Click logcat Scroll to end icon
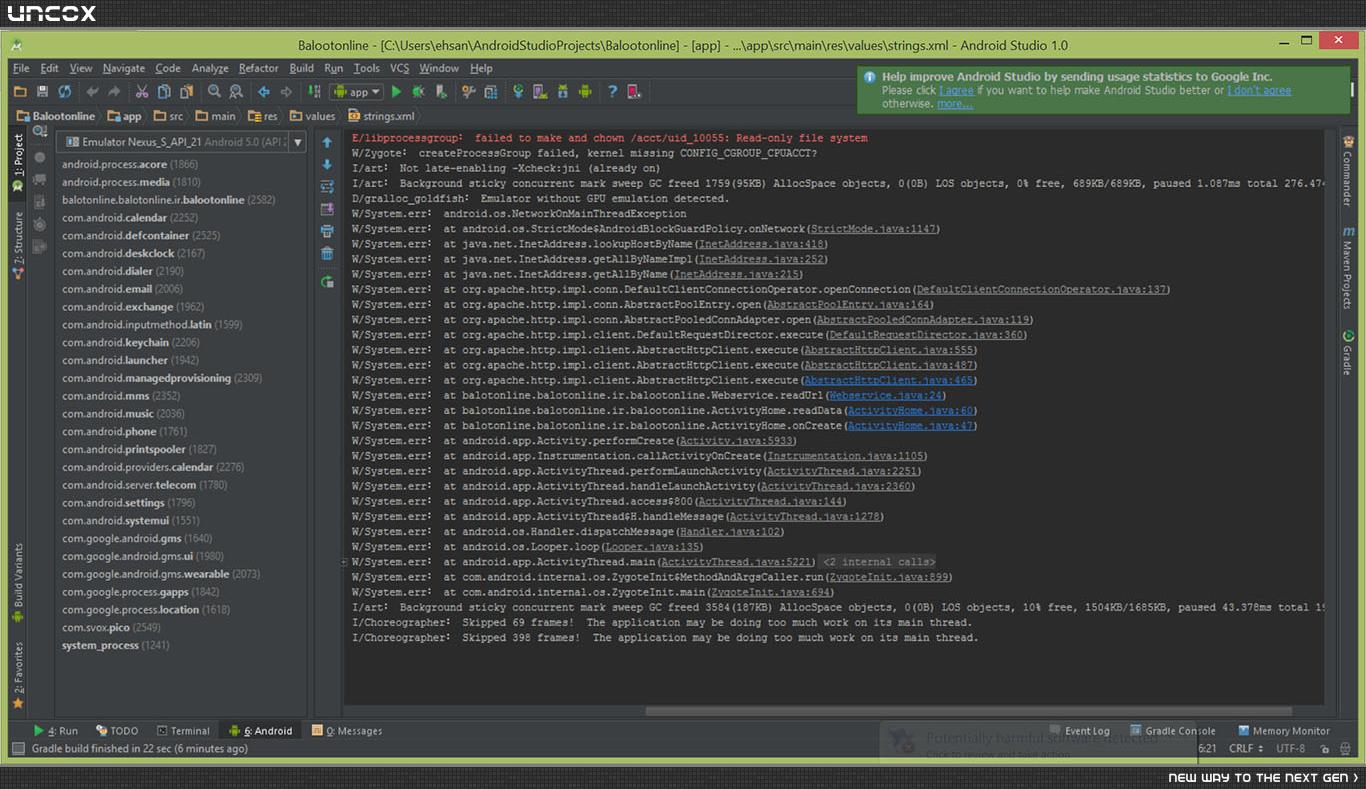 pos(327,209)
